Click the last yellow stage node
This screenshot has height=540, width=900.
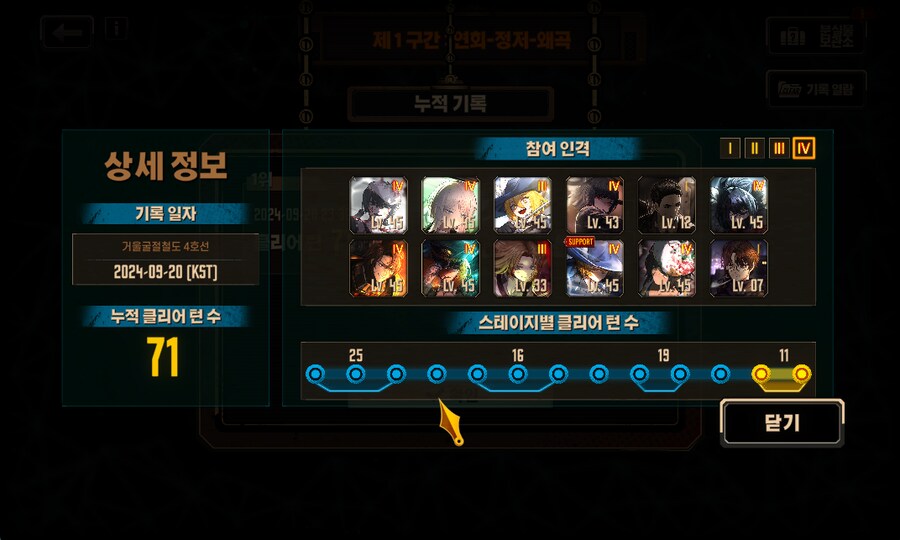click(x=801, y=374)
